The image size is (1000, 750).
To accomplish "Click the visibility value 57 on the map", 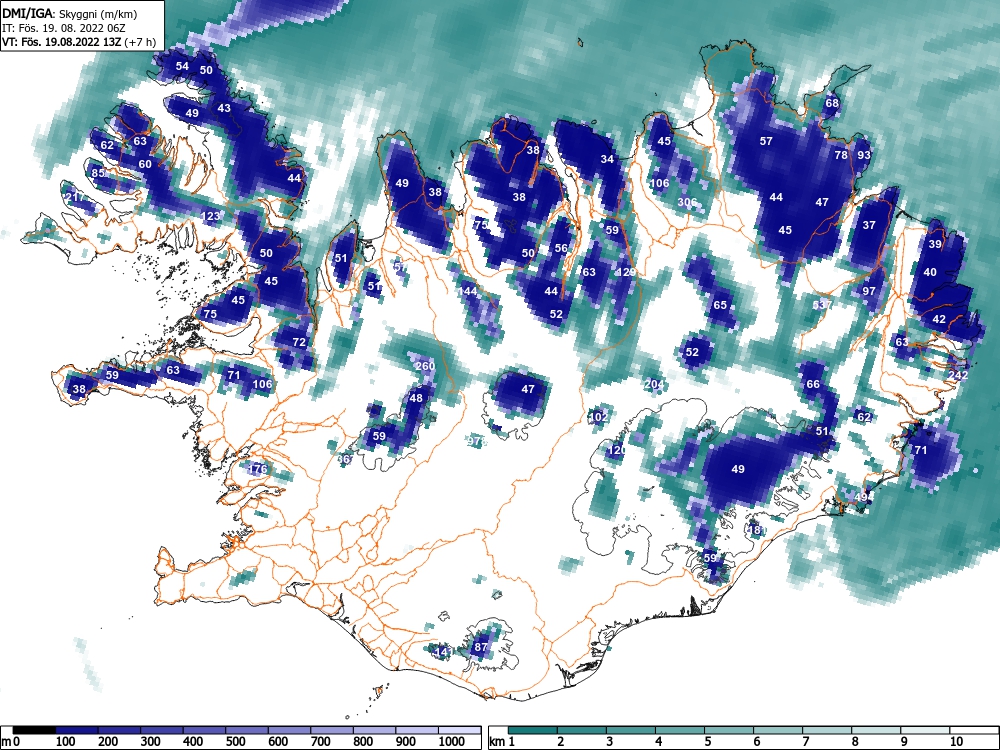I will tap(766, 141).
